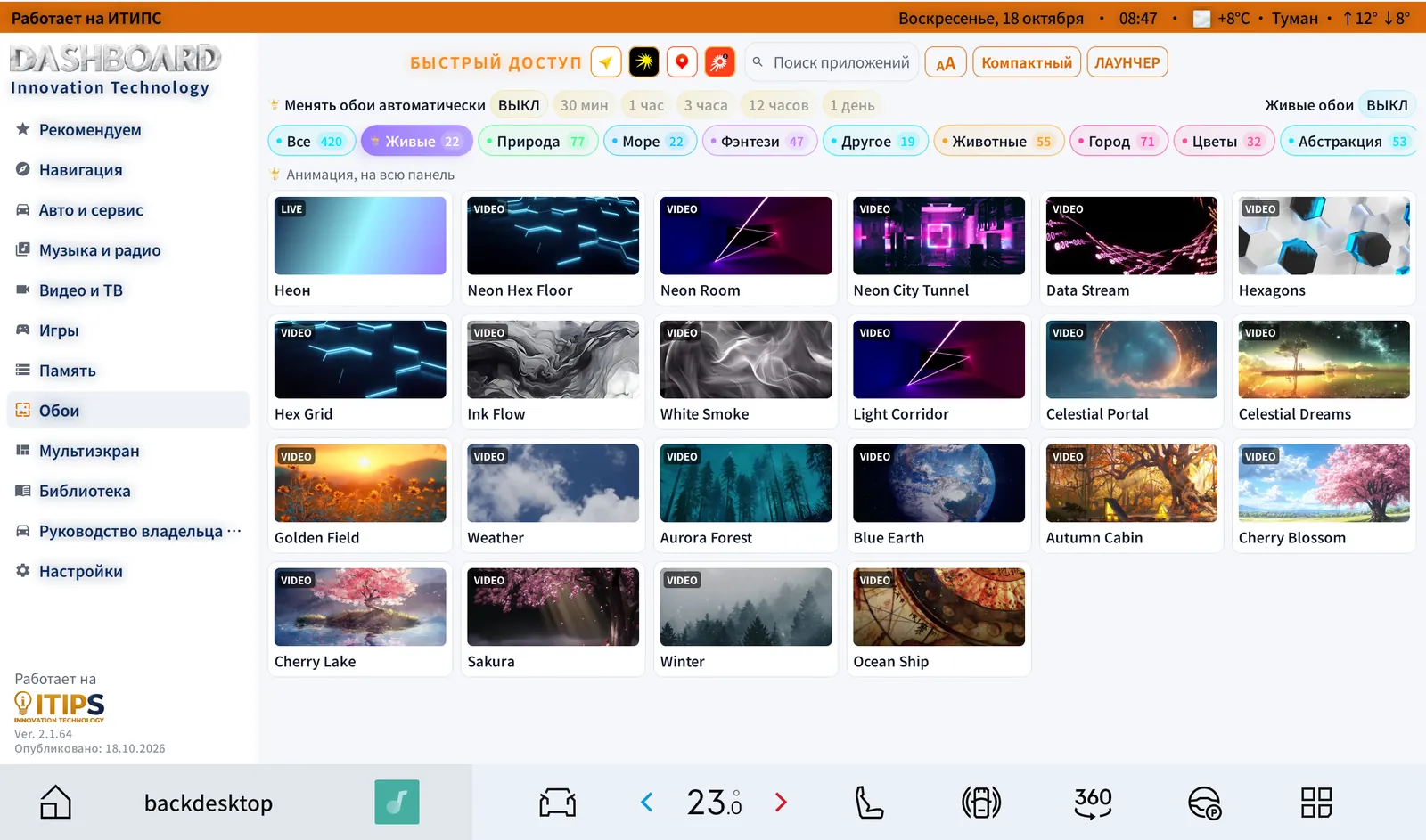
Task: Launch the orange-red quick access app icon
Action: [719, 62]
